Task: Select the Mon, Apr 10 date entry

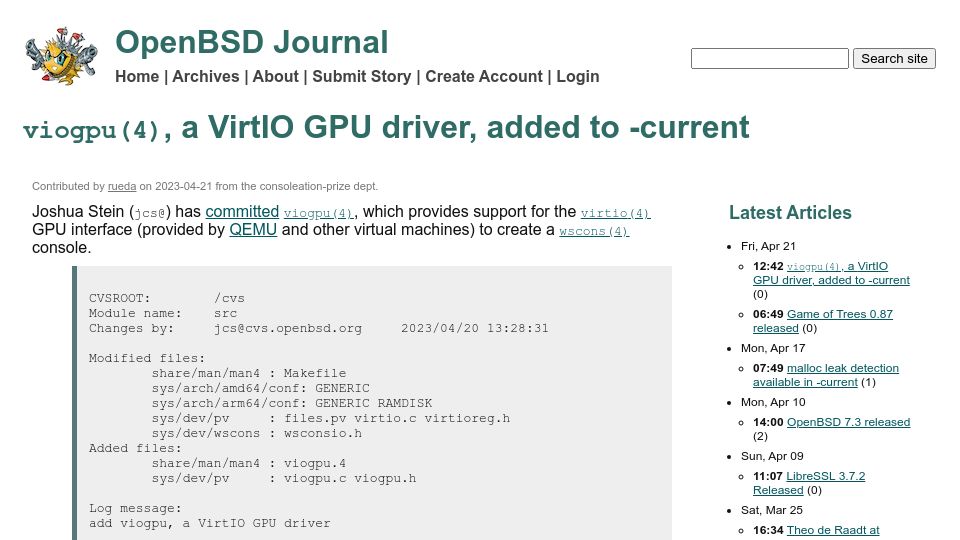Action: click(773, 402)
